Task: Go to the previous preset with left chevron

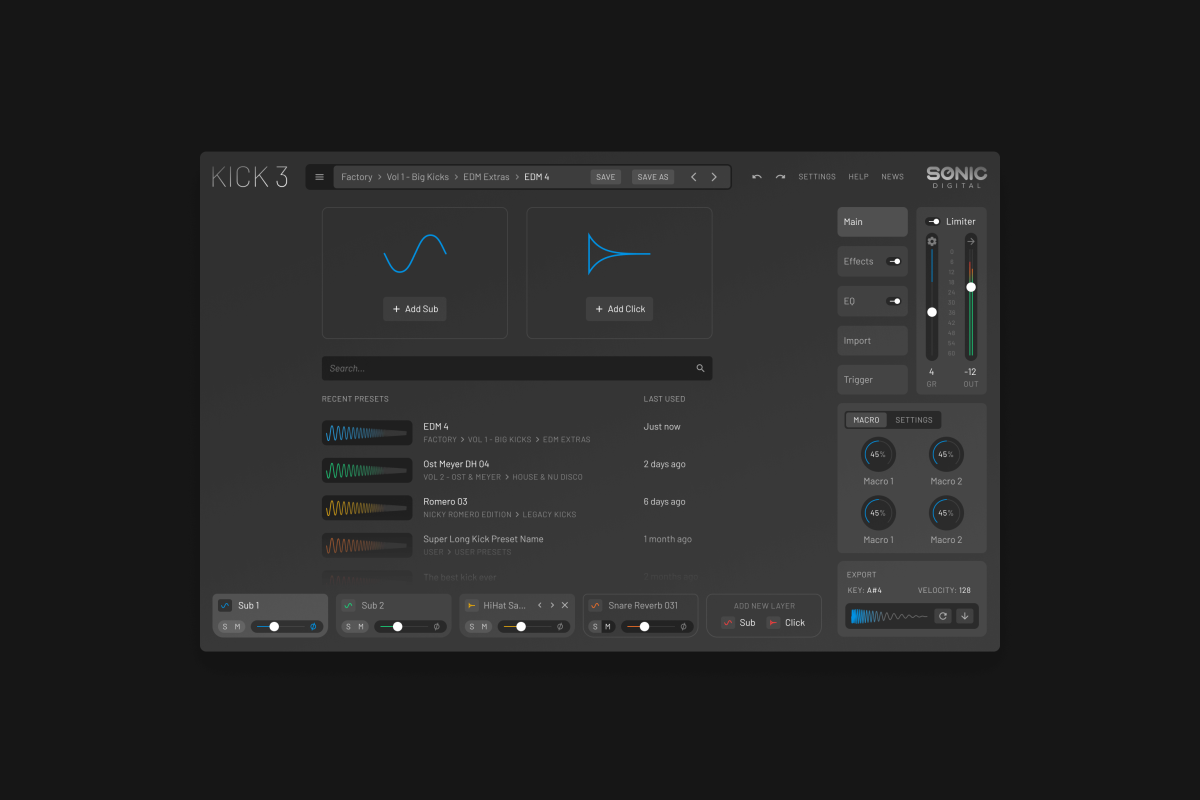Action: click(x=694, y=177)
